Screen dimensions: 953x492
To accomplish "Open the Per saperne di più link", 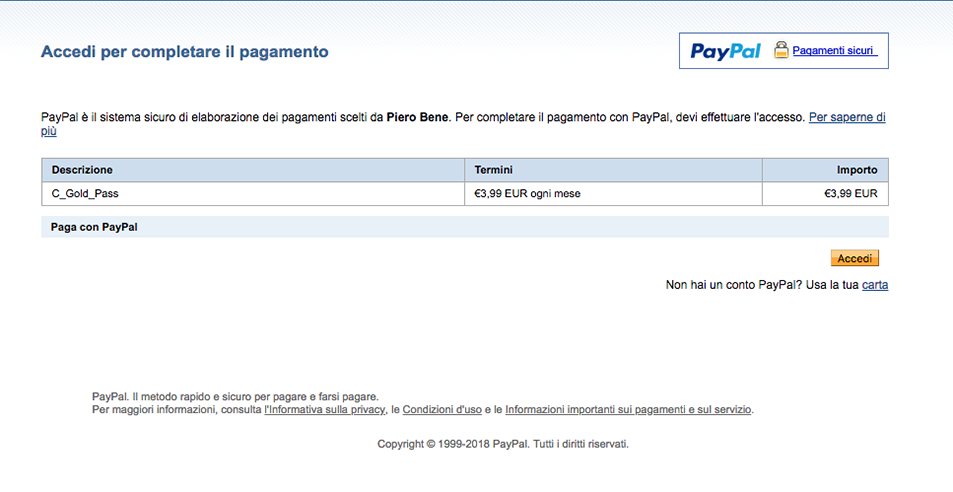I will pyautogui.click(x=846, y=117).
